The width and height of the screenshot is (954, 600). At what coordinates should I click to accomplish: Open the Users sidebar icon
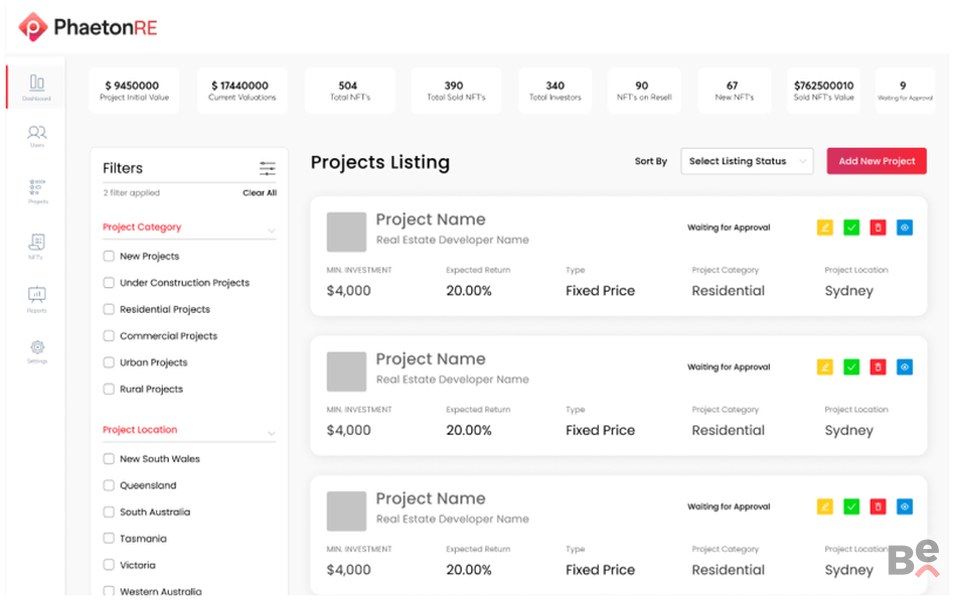click(x=37, y=134)
